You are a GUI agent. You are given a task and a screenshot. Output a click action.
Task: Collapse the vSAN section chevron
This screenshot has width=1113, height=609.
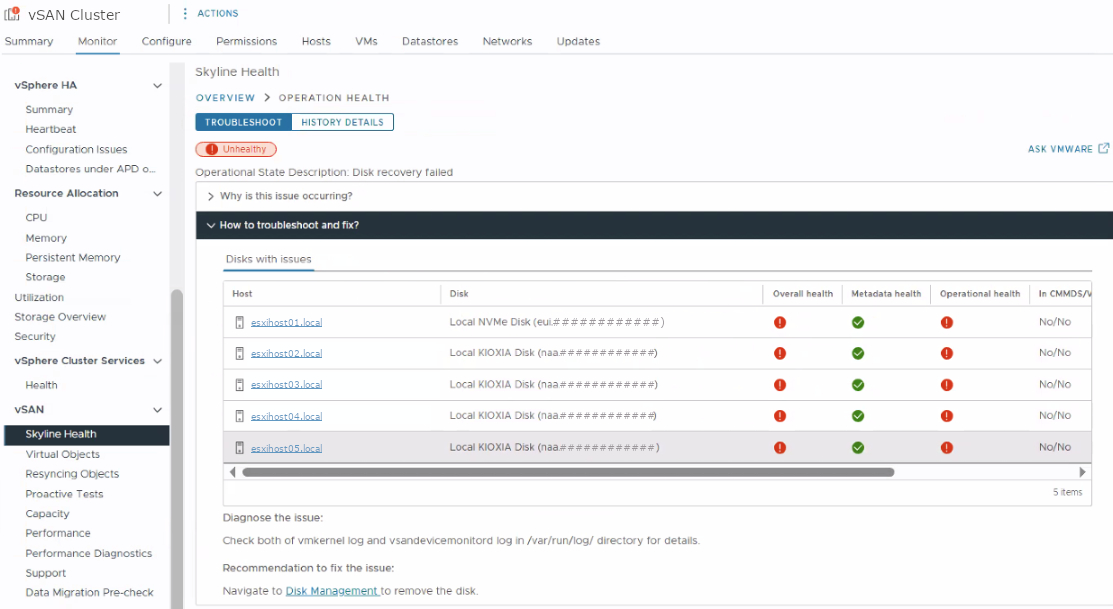(158, 410)
